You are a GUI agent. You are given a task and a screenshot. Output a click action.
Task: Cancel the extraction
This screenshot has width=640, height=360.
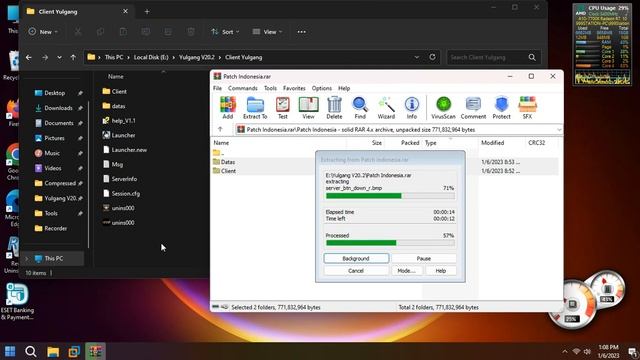(356, 271)
